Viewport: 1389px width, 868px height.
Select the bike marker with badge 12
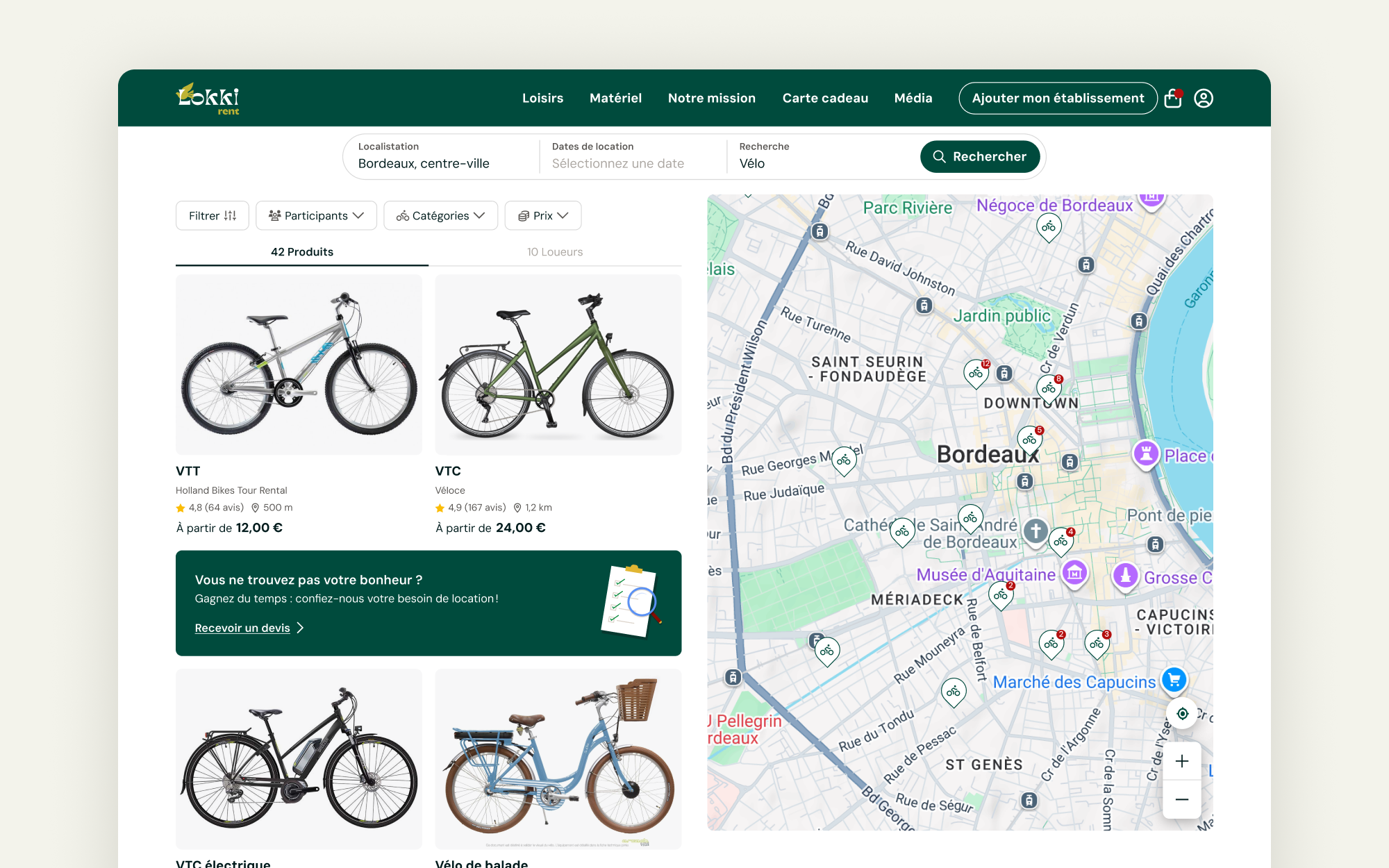(x=976, y=373)
